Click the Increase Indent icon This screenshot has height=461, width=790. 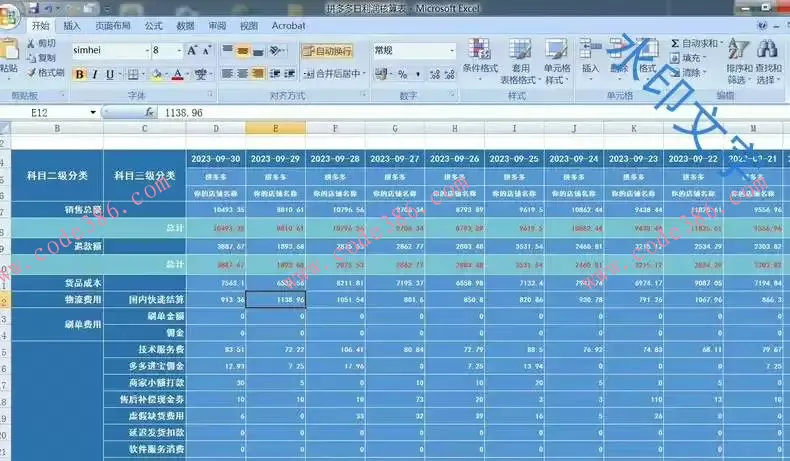point(290,74)
